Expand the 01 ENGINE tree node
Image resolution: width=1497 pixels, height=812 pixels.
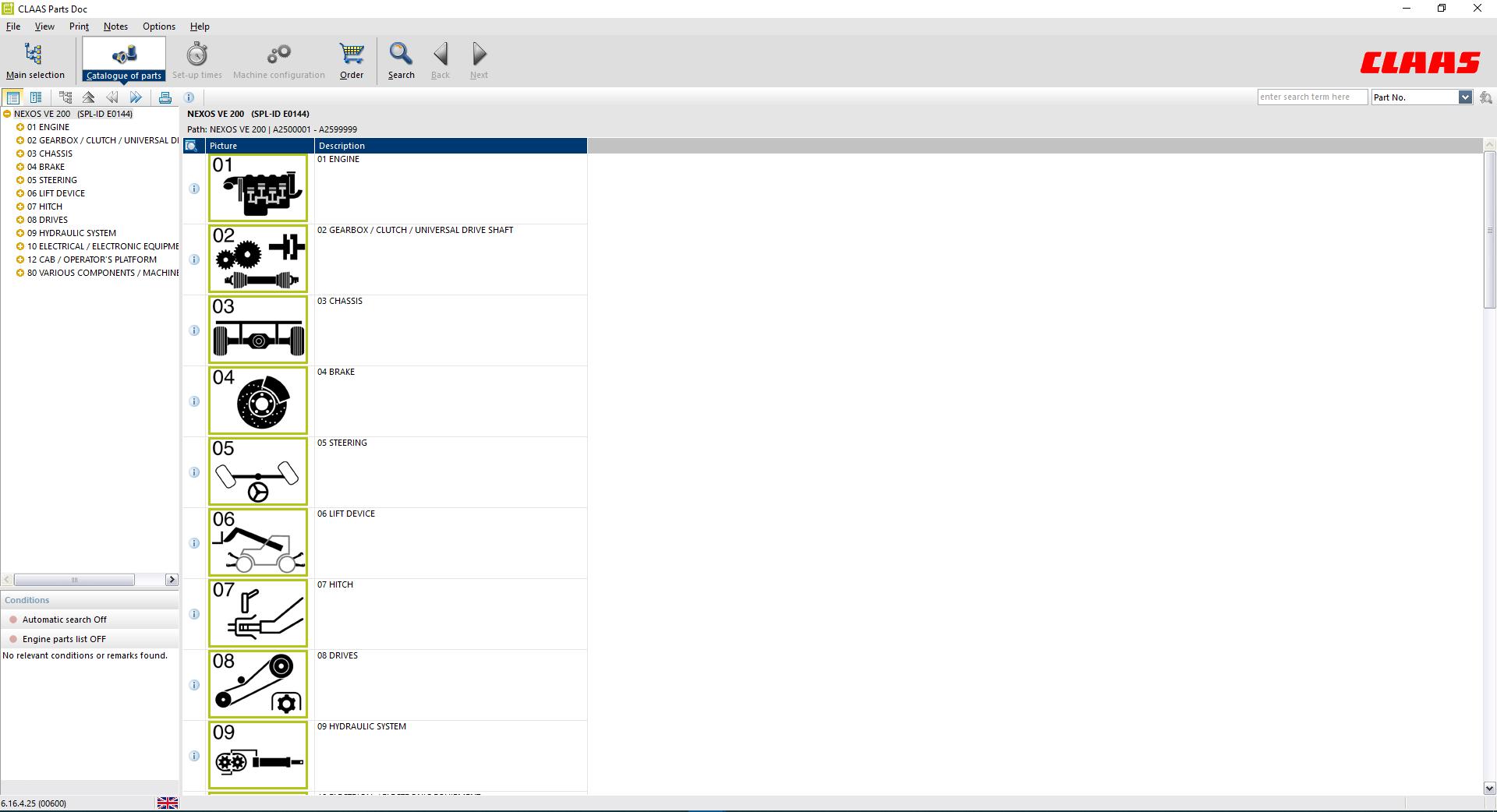[x=20, y=127]
